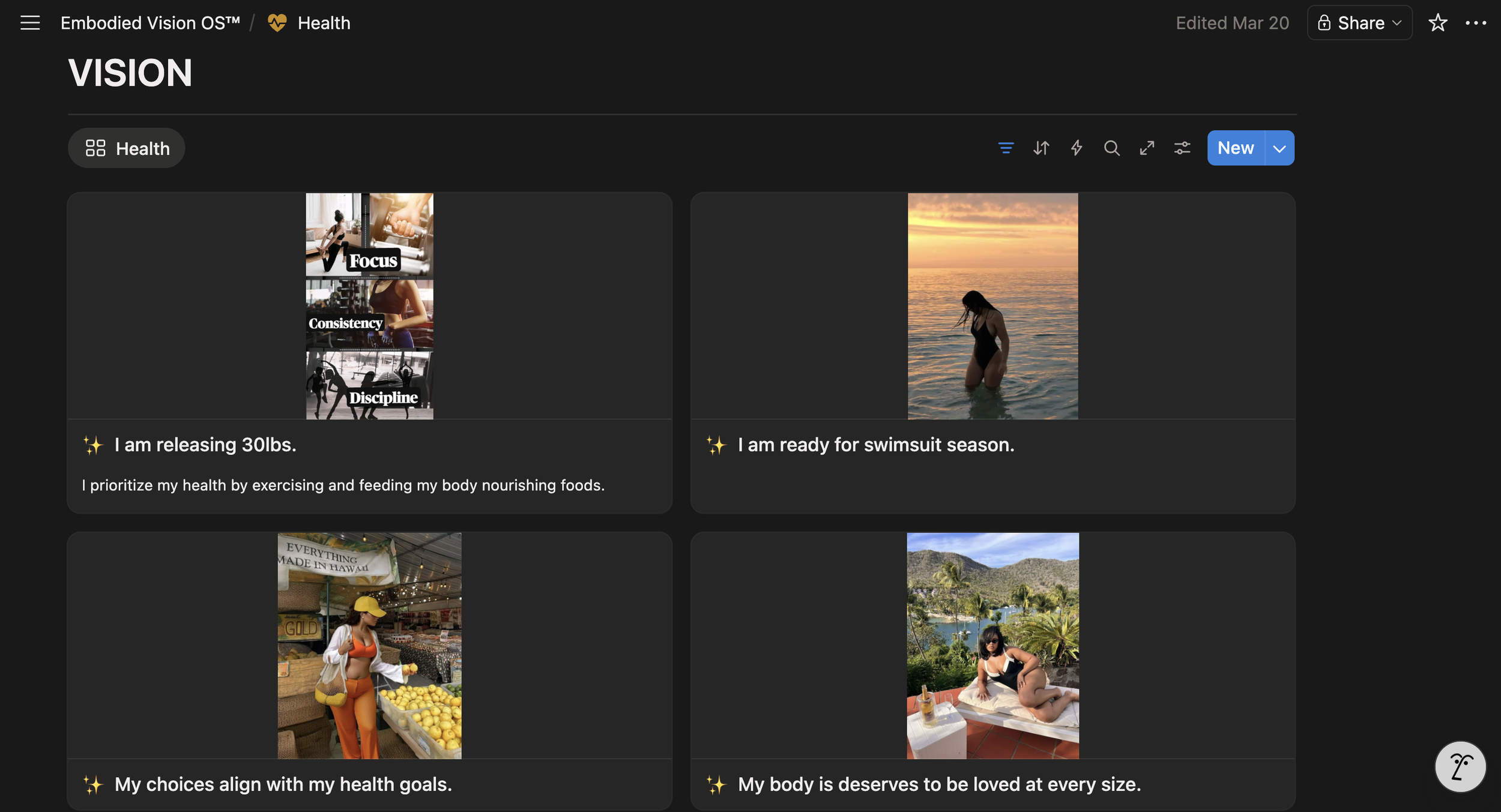Click the gold heart Health page icon
This screenshot has height=812, width=1501.
pos(277,23)
